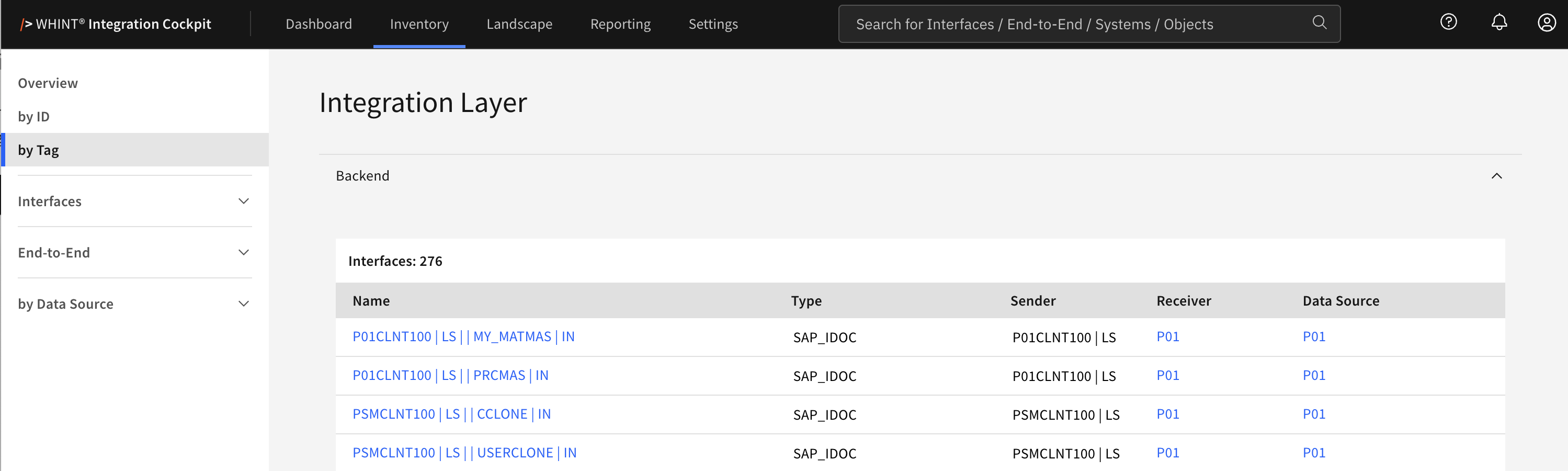Open notifications bell icon
Screen dimensions: 1568x471
[x=1498, y=23]
